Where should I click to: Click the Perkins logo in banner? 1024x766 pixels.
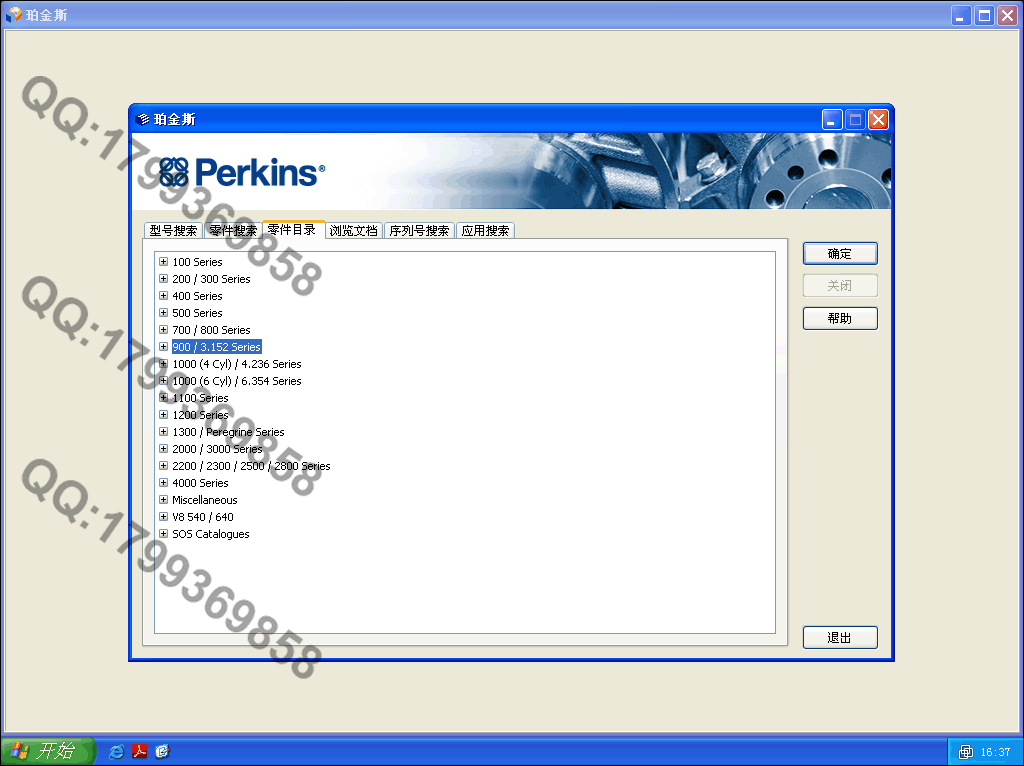[242, 172]
